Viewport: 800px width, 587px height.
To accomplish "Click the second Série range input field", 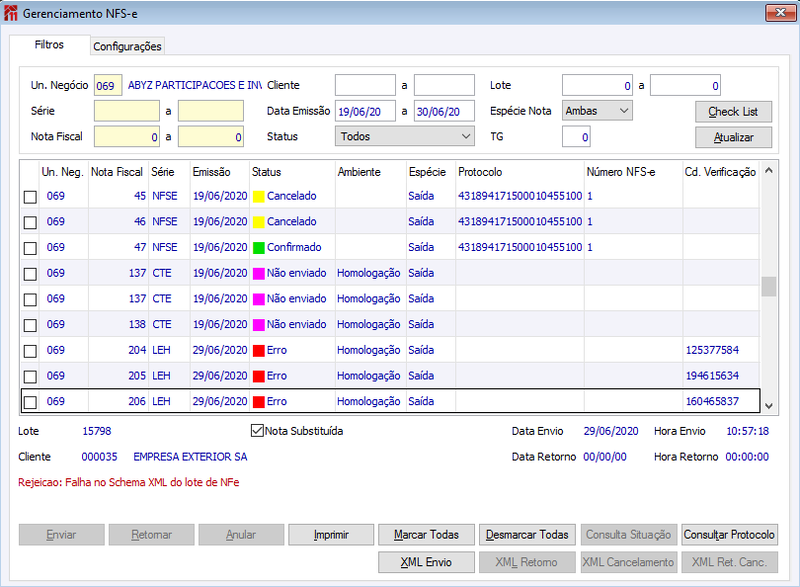I will [211, 111].
